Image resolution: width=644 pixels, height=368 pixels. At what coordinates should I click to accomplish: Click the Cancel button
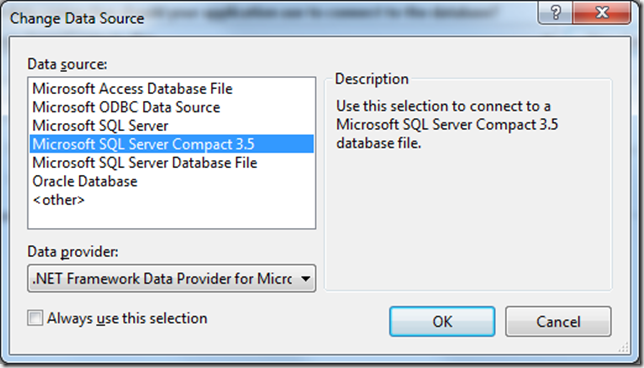pyautogui.click(x=558, y=321)
